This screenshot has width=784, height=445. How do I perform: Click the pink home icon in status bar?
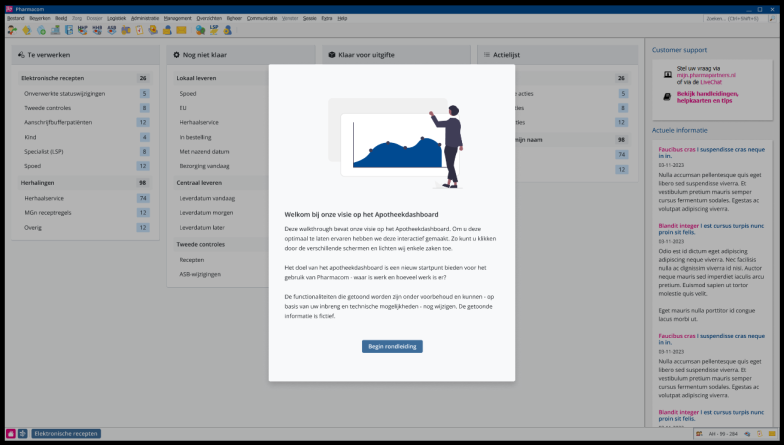click(x=10, y=434)
